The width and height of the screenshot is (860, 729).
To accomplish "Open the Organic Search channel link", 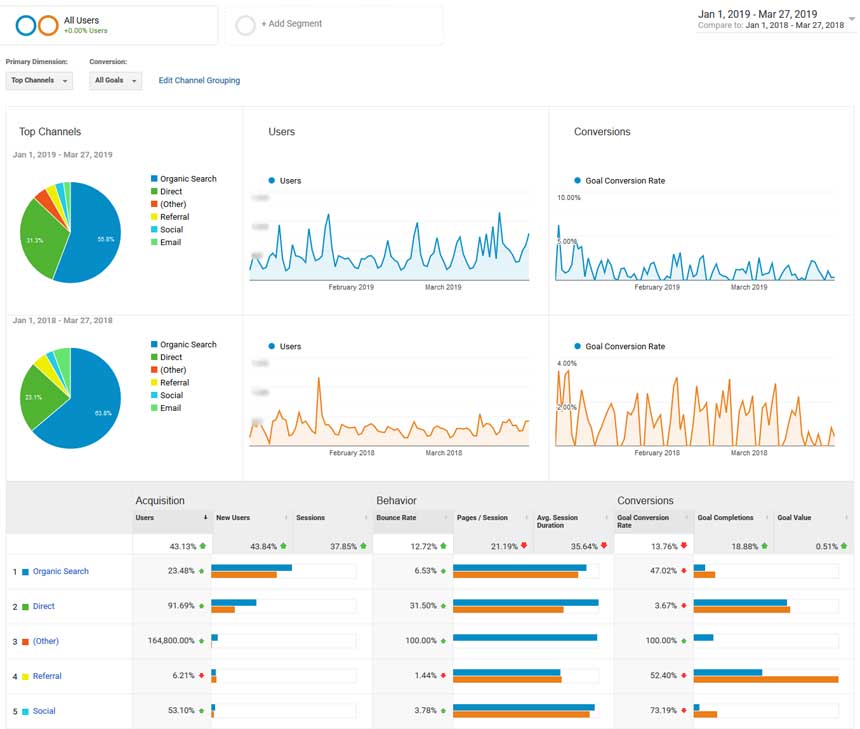I will (x=61, y=572).
